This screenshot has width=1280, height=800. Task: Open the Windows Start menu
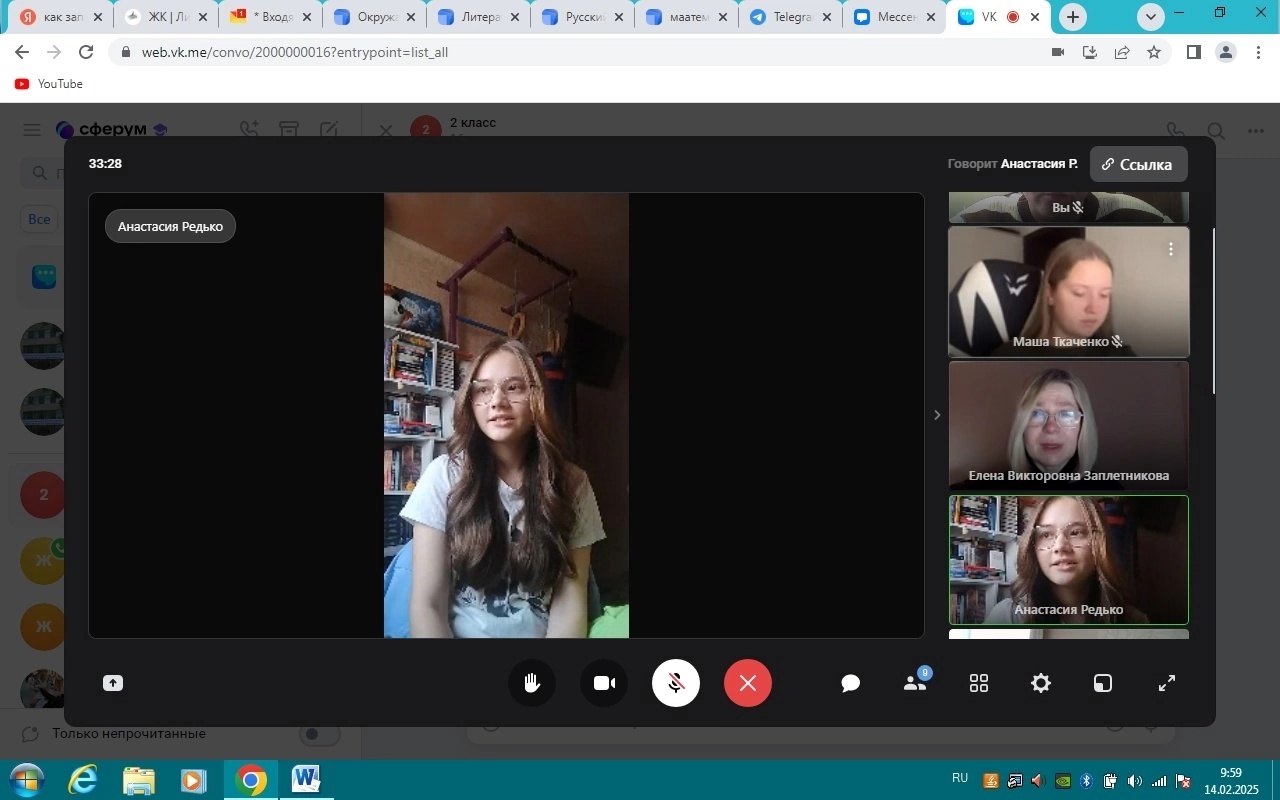(x=27, y=780)
